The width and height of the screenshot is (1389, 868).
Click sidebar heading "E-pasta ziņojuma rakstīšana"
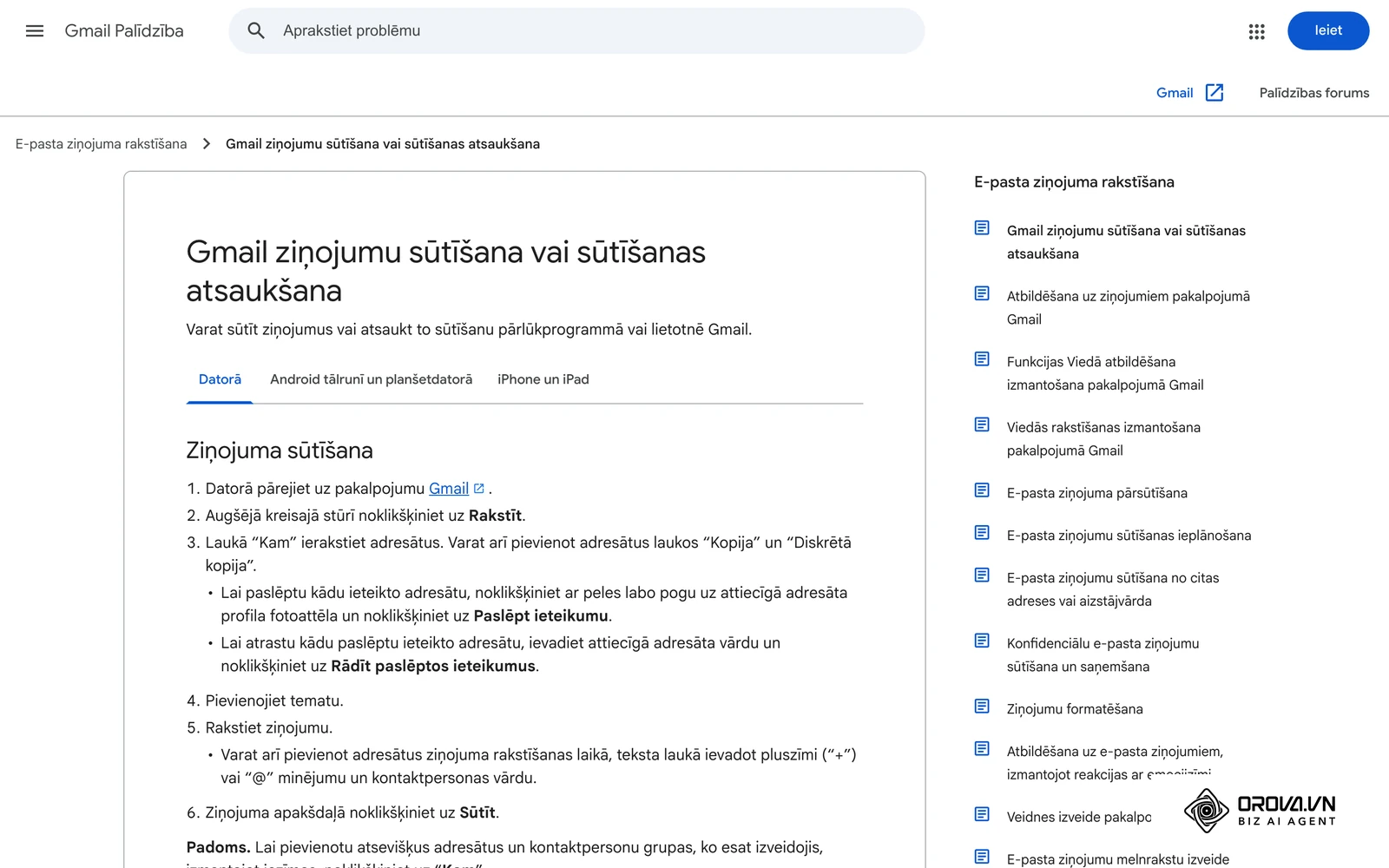pyautogui.click(x=1074, y=182)
